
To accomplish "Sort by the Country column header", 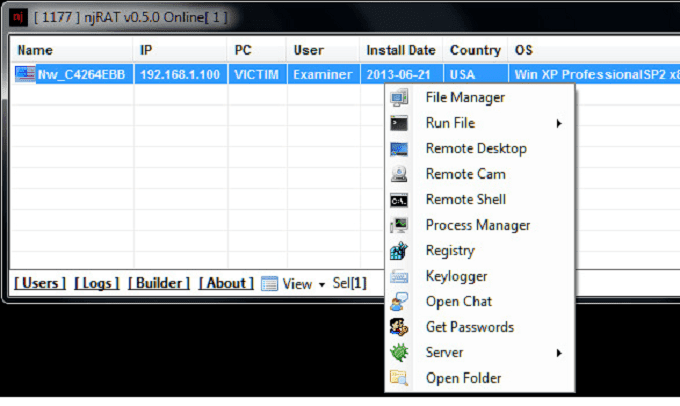I will 476,50.
